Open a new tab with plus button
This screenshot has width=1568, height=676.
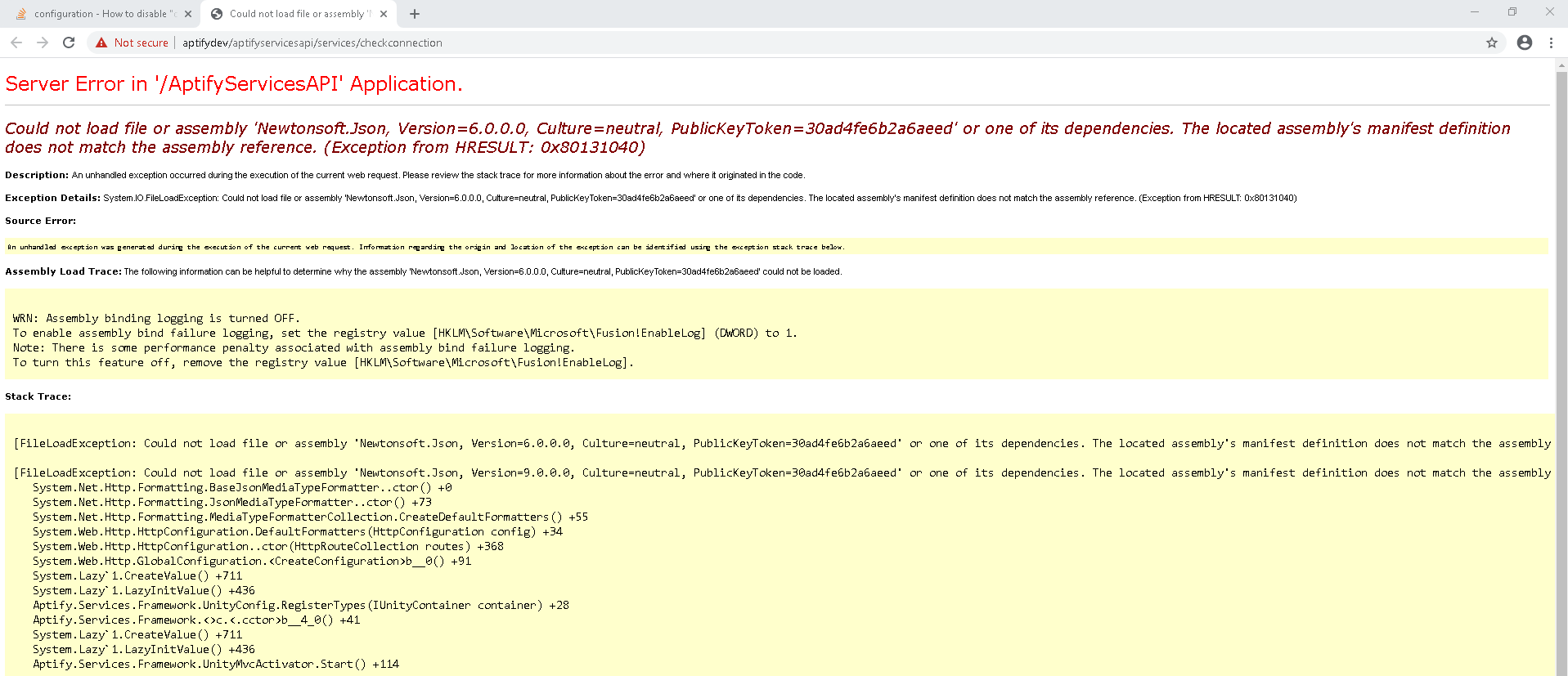coord(415,14)
